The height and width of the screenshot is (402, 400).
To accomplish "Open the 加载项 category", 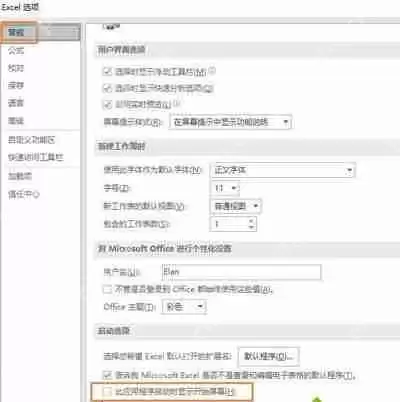I will (20, 176).
